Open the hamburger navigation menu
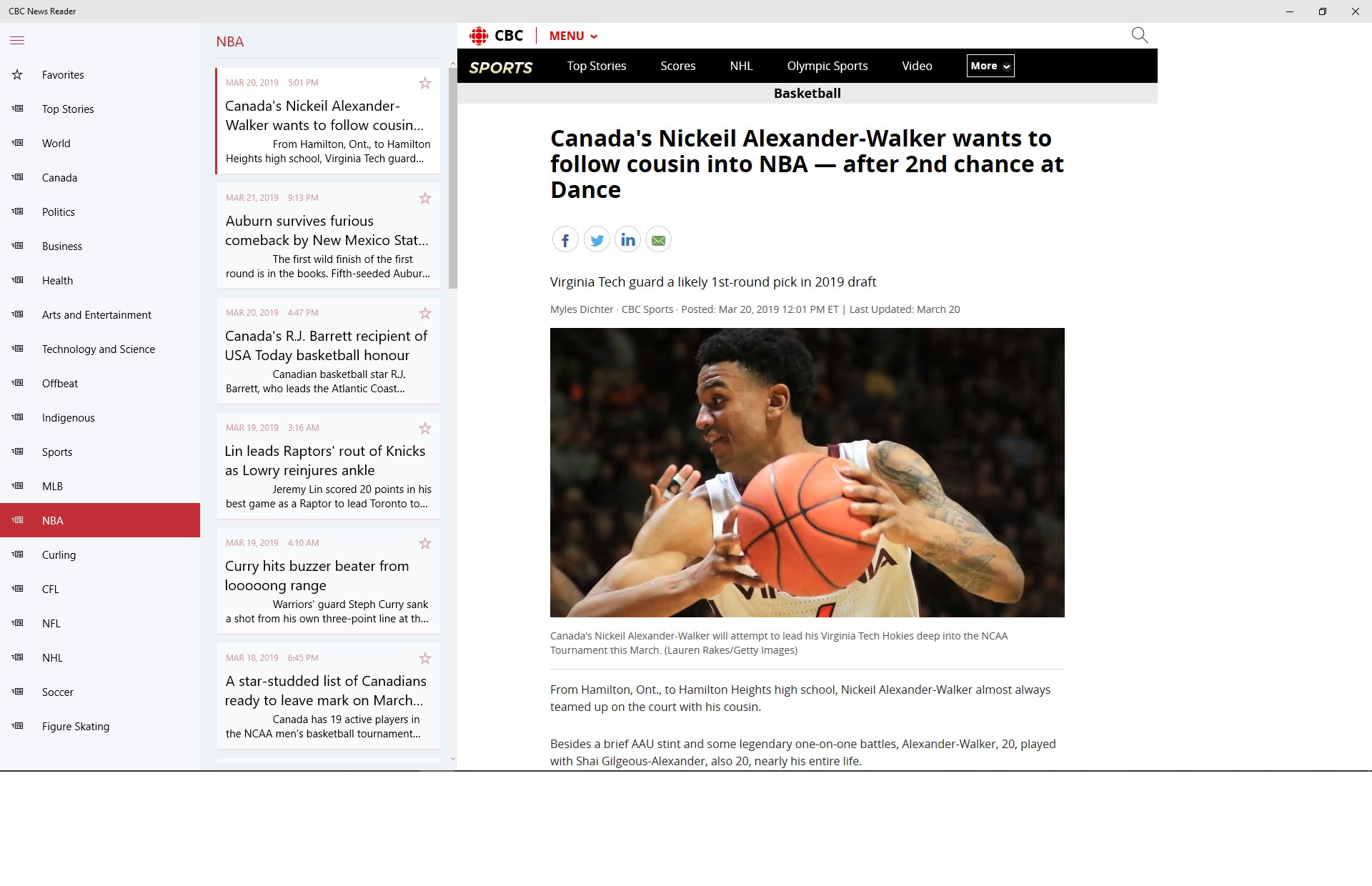 click(17, 41)
